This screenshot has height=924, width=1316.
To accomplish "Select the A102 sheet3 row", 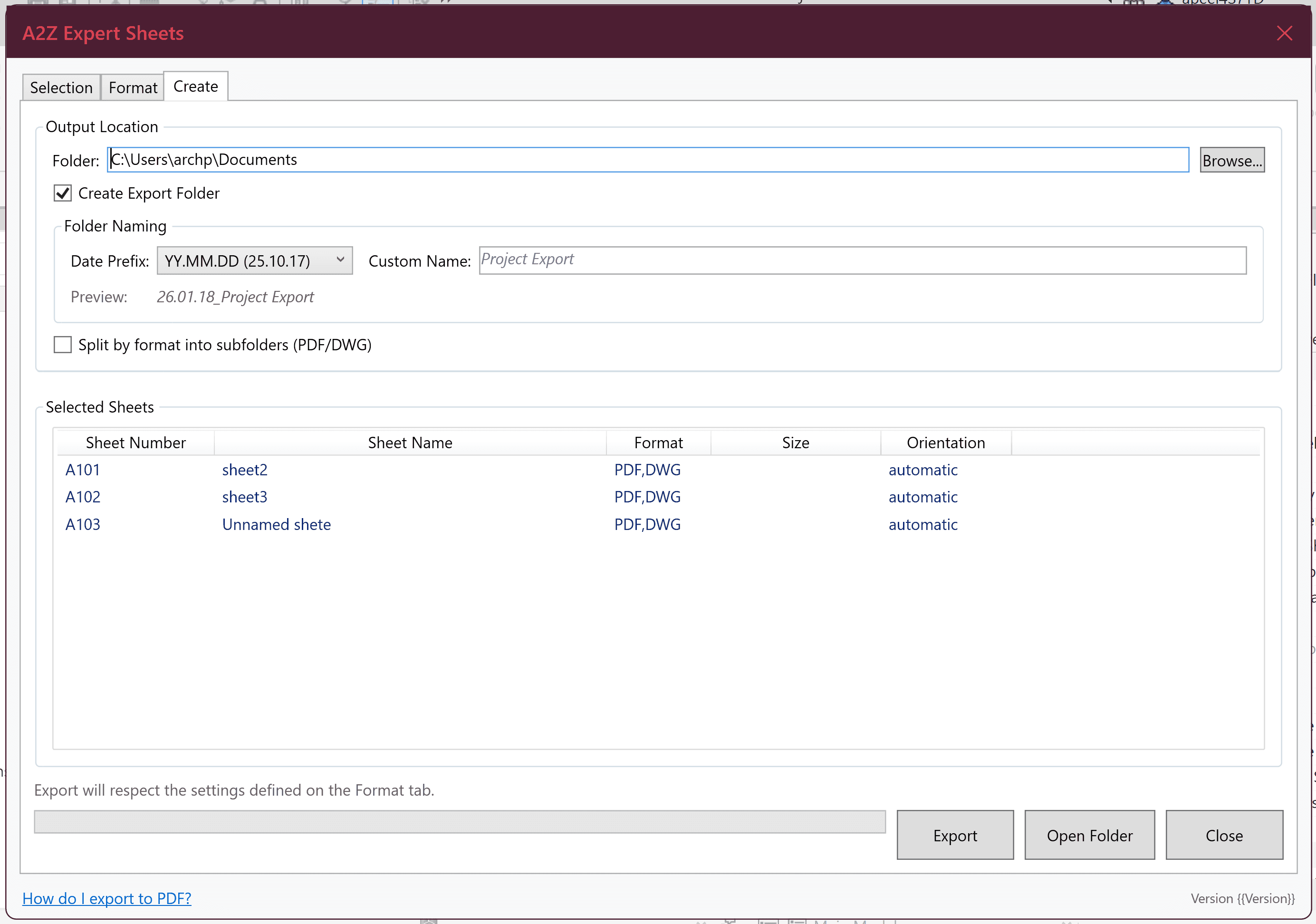I will pyautogui.click(x=244, y=497).
